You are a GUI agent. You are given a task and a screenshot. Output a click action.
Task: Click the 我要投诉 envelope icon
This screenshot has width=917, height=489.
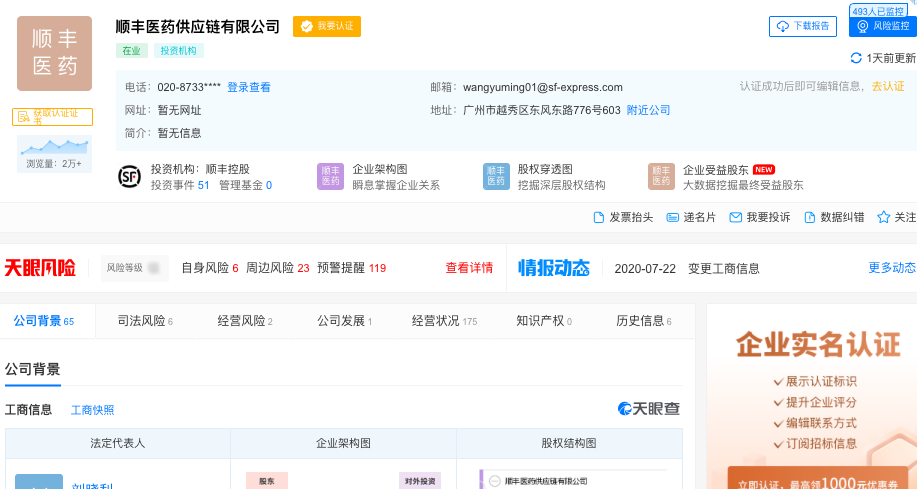point(736,218)
